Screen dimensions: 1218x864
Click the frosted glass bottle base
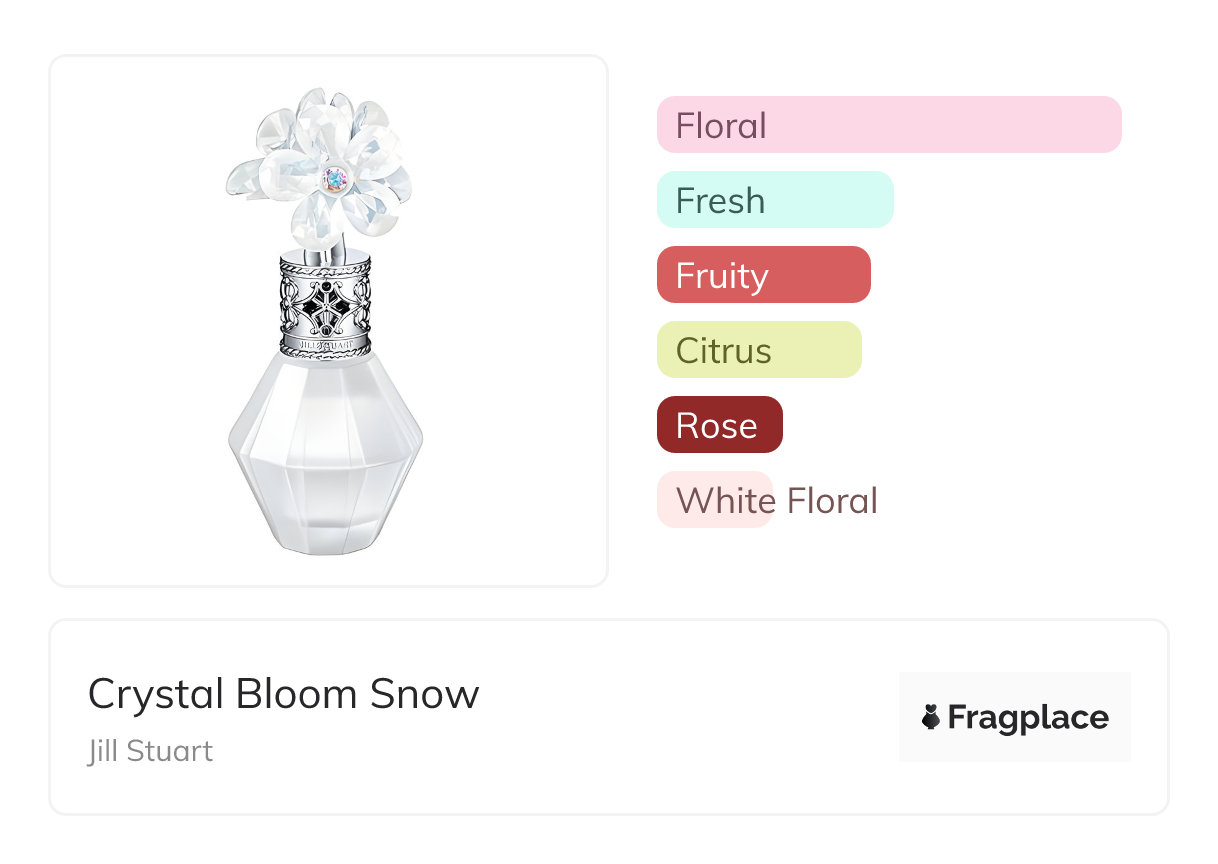click(325, 460)
